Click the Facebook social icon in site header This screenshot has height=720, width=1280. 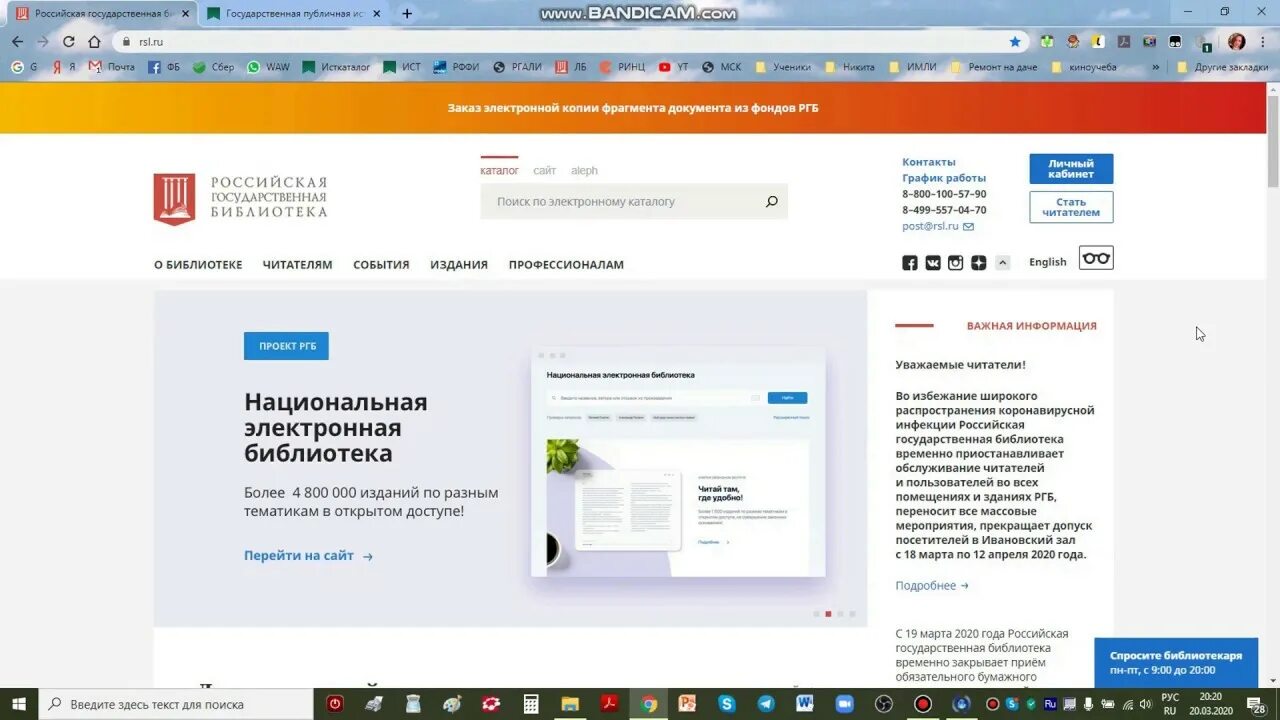tap(910, 263)
